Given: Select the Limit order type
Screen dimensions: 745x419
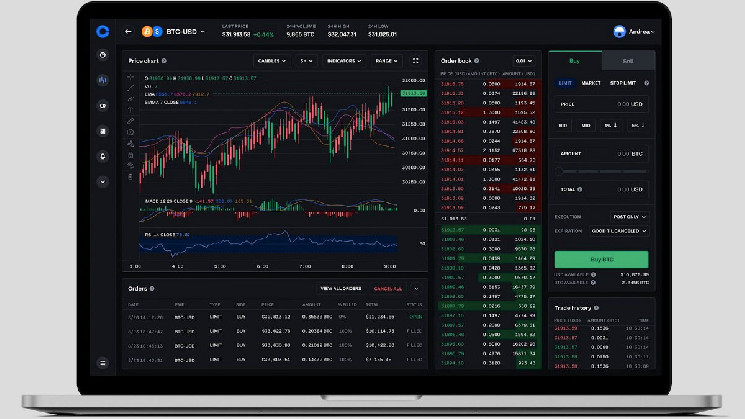Looking at the screenshot, I should [565, 83].
